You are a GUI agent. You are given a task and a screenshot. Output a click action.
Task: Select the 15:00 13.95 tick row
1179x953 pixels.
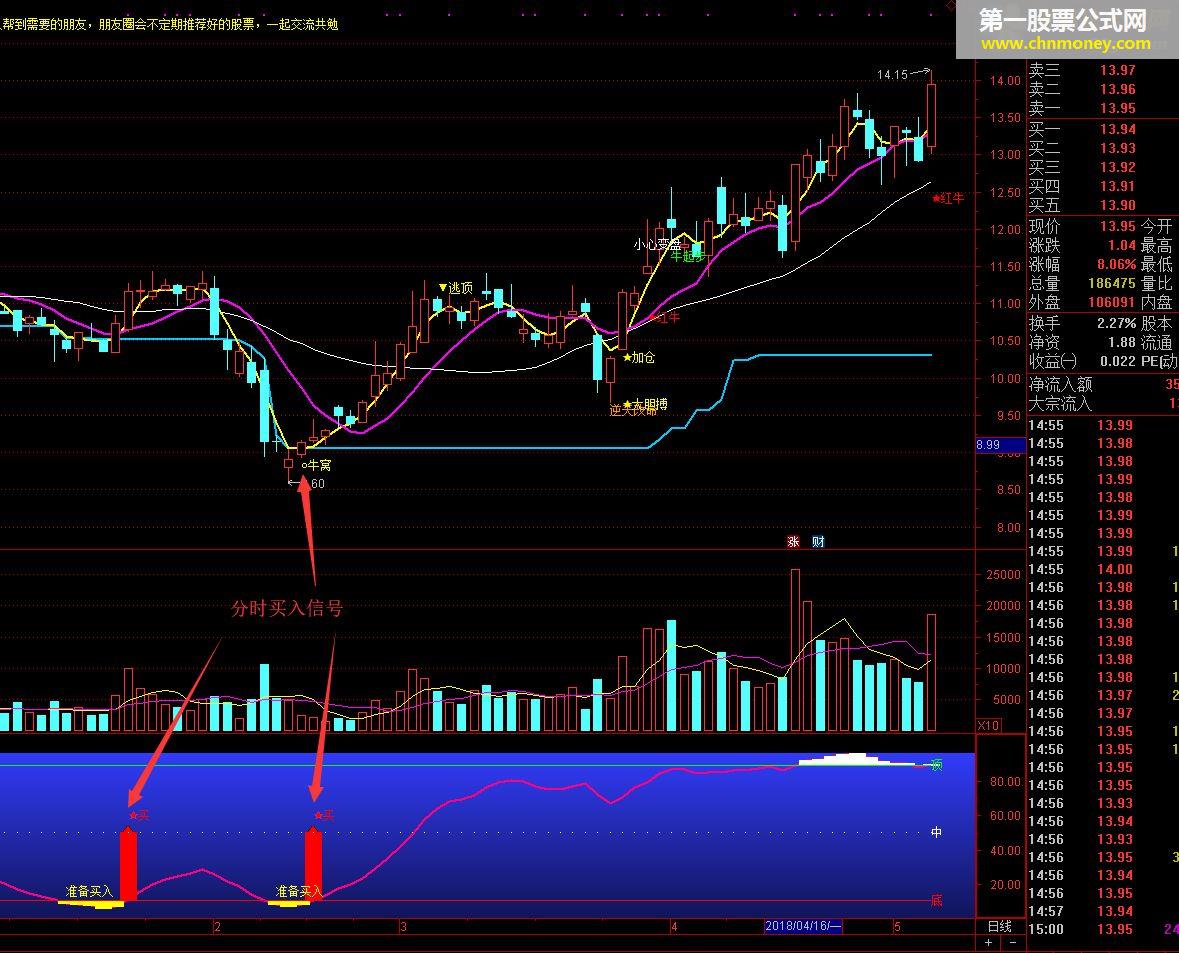[x=1103, y=929]
